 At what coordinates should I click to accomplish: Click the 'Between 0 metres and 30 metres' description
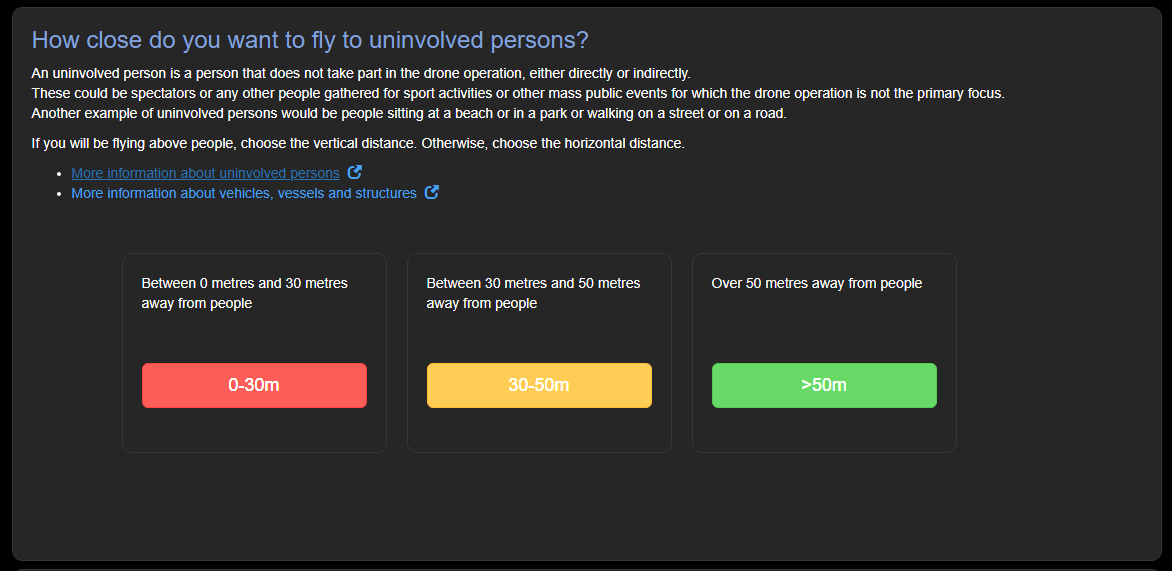pyautogui.click(x=244, y=294)
